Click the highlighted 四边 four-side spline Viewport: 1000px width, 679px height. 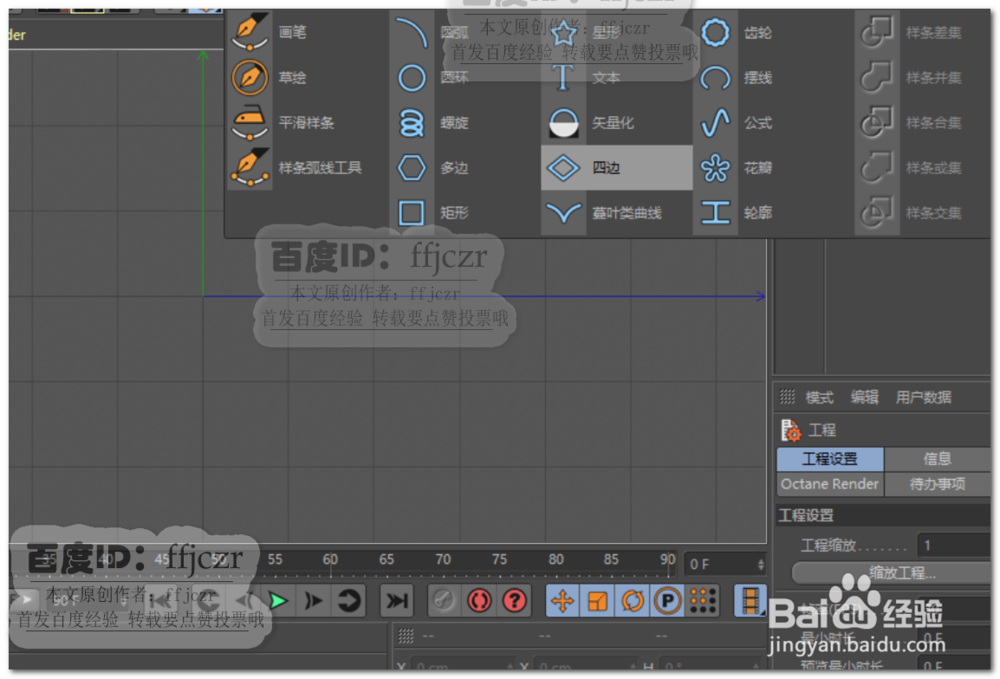[x=616, y=168]
